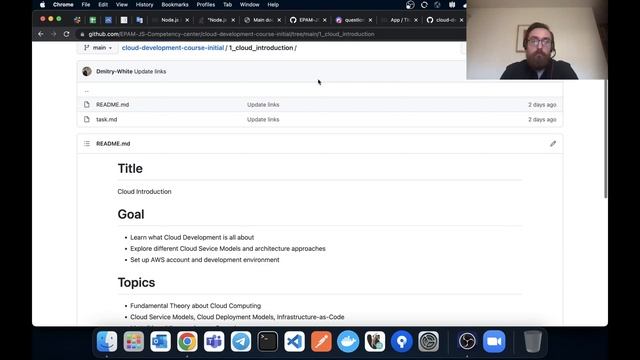Open the Bookmarks menu
640x360 pixels.
click(x=175, y=5)
